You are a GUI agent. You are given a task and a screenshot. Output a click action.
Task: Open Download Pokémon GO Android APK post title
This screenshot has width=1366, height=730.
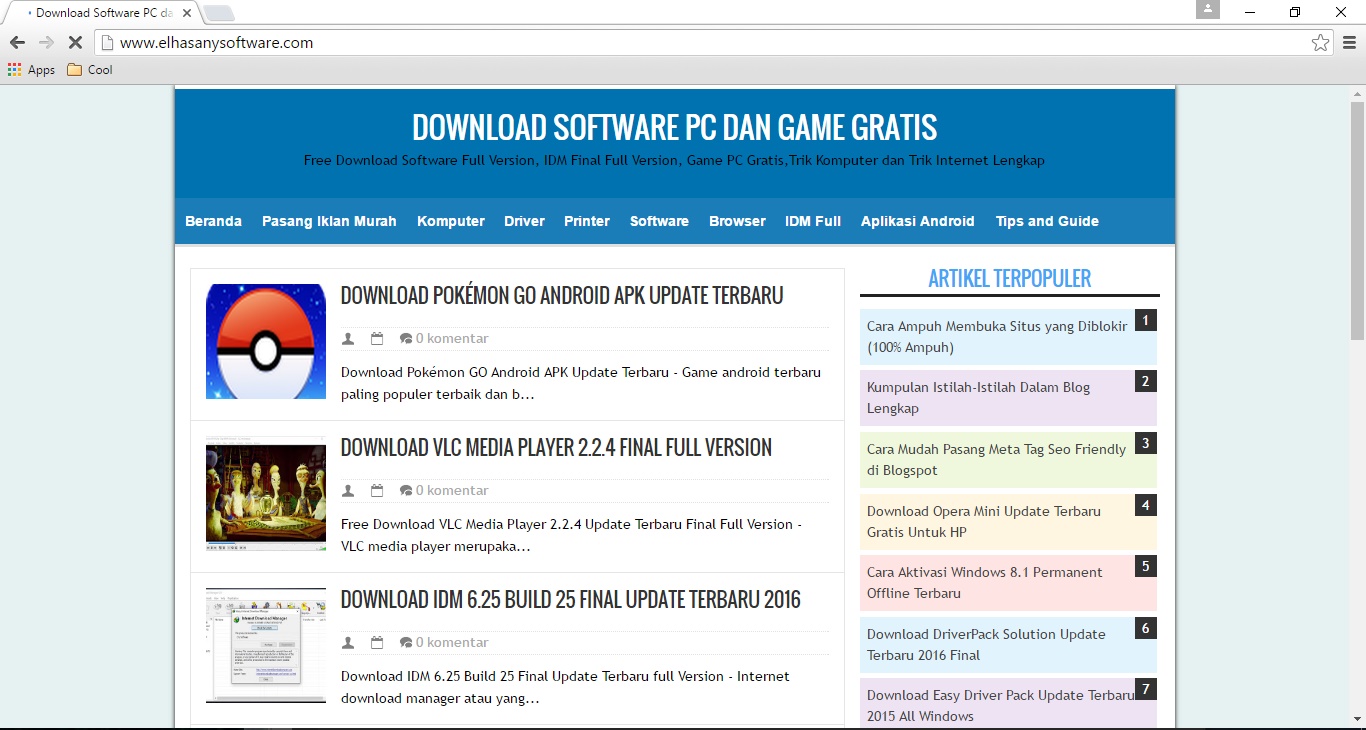pos(562,295)
